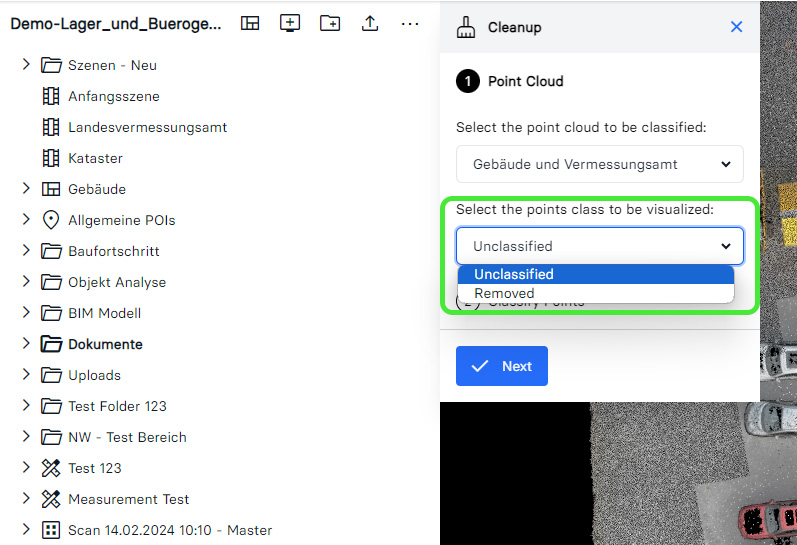
Task: Select the Kataster scene item
Action: coord(95,158)
